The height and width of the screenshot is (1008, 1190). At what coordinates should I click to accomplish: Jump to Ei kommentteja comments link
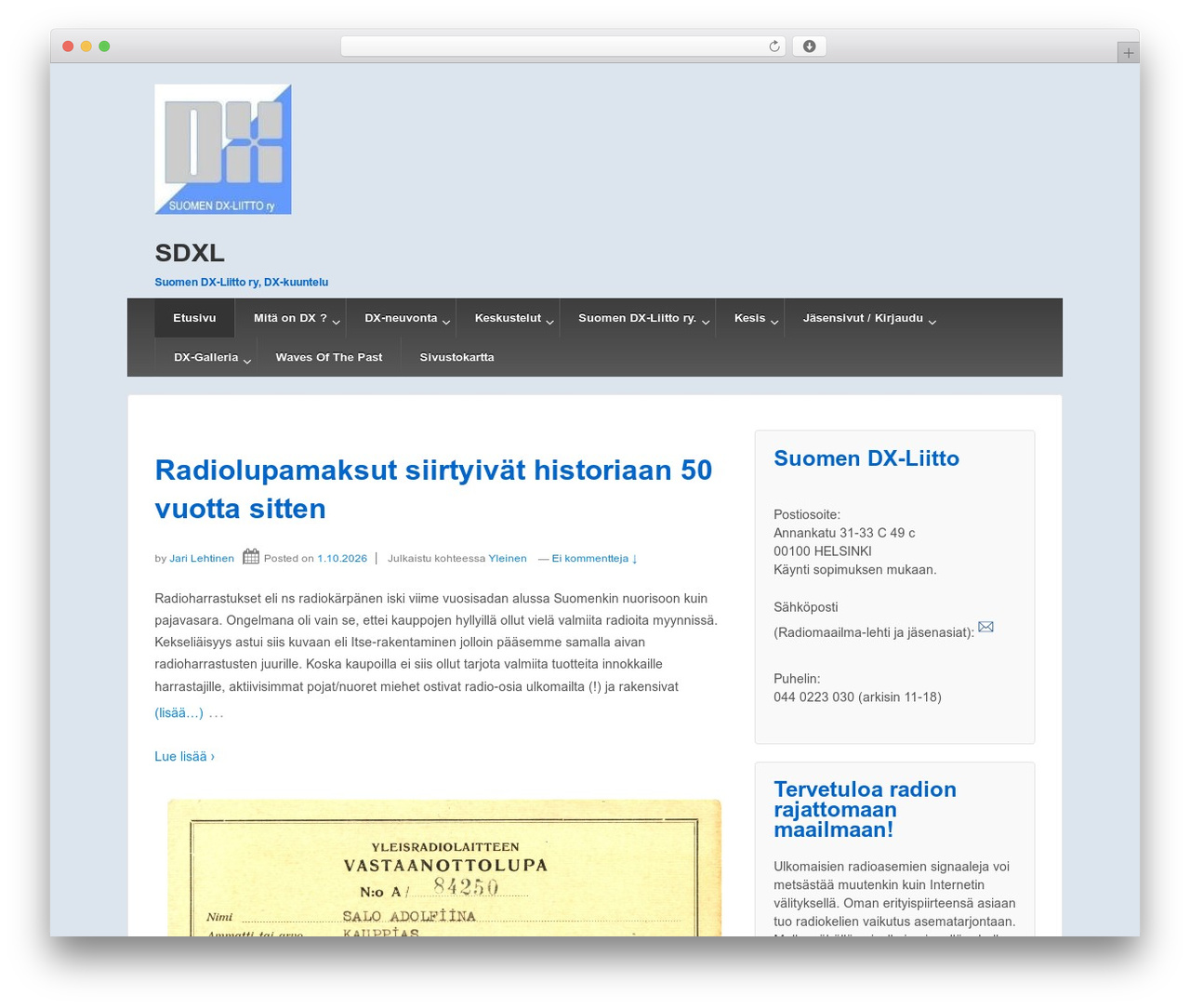594,559
